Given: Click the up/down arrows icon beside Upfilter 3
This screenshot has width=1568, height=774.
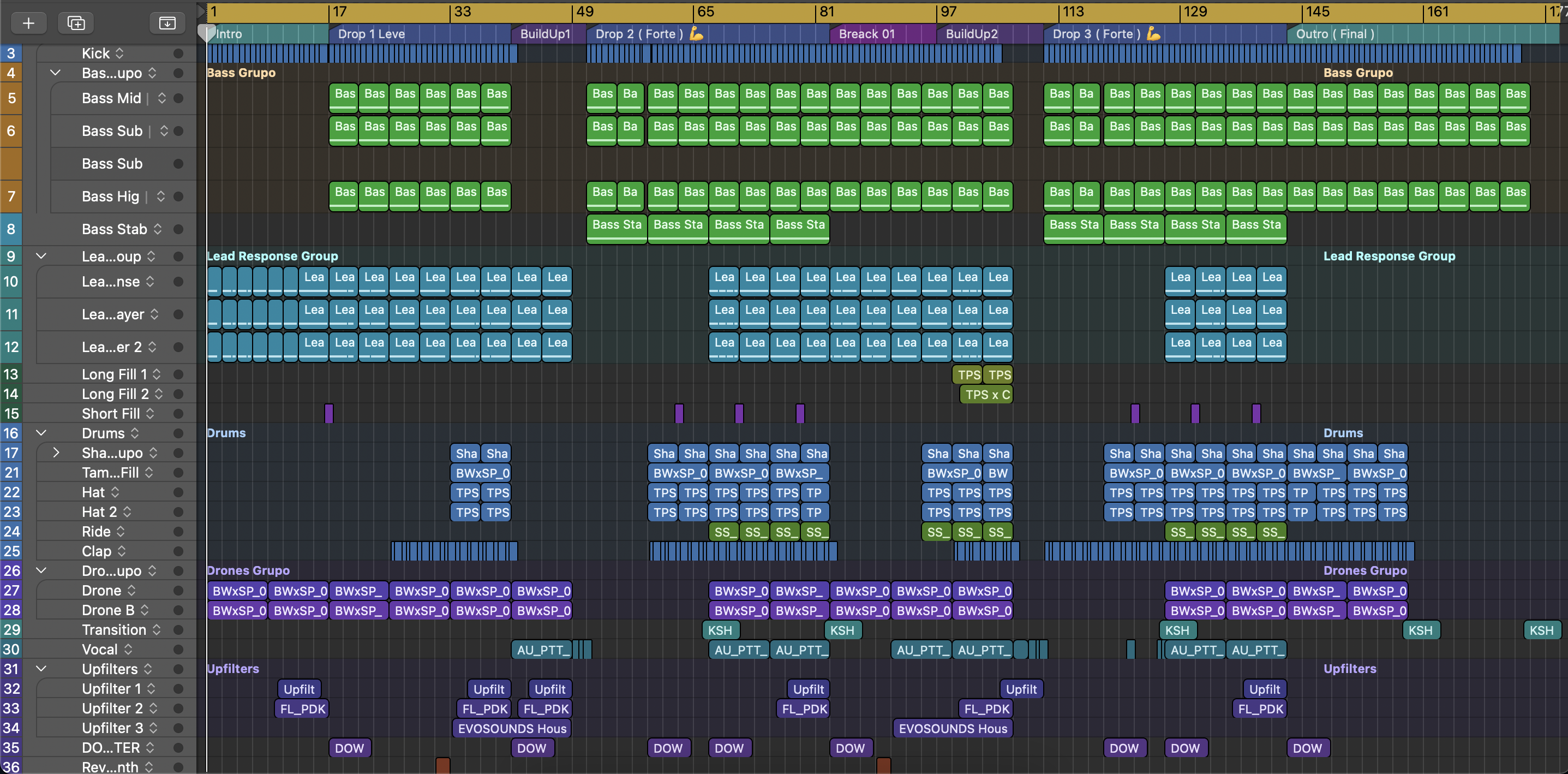Looking at the screenshot, I should point(153,728).
